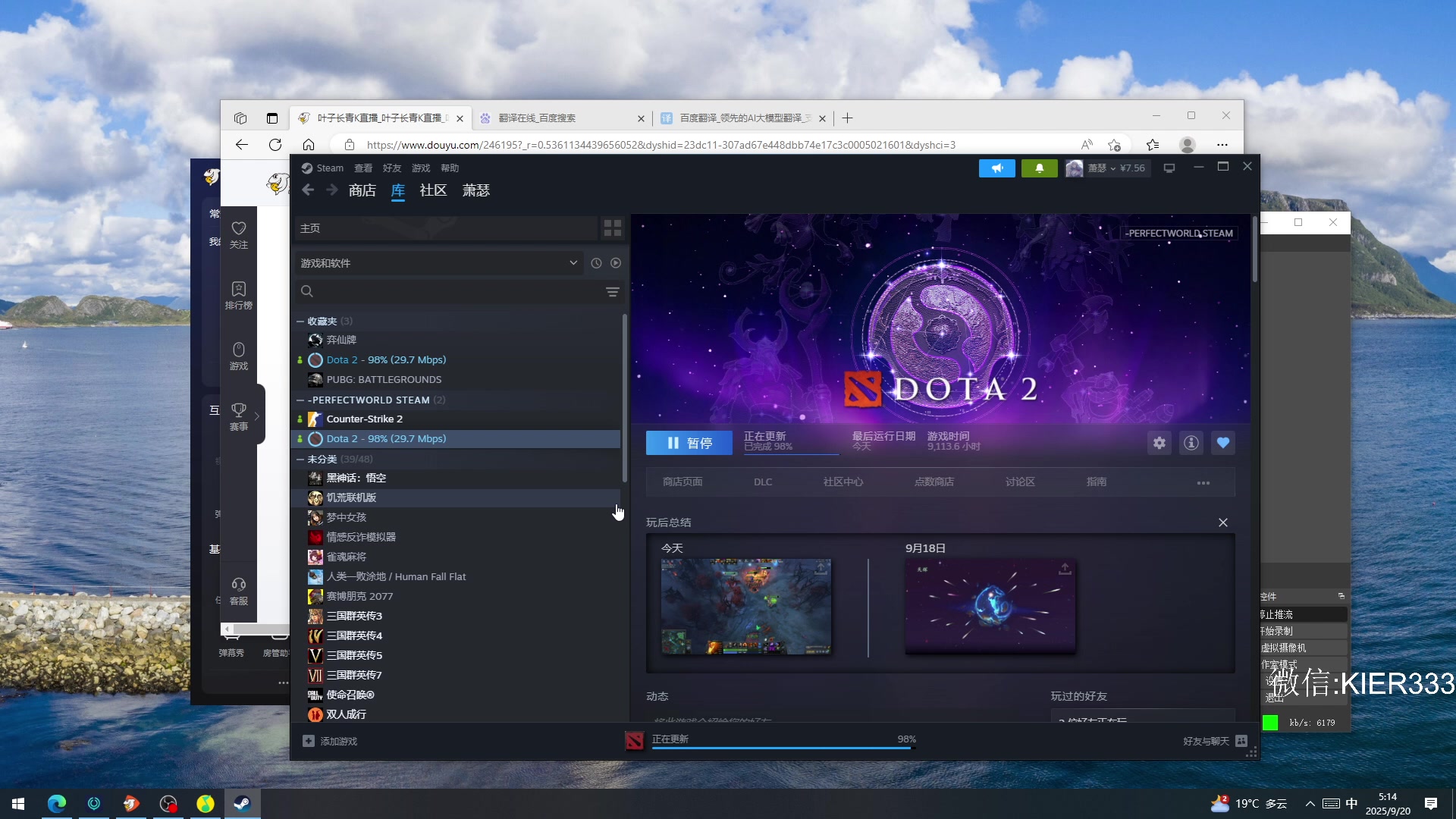Open Dota 2 商店页面 link
Viewport: 1456px width, 819px height.
[x=682, y=482]
